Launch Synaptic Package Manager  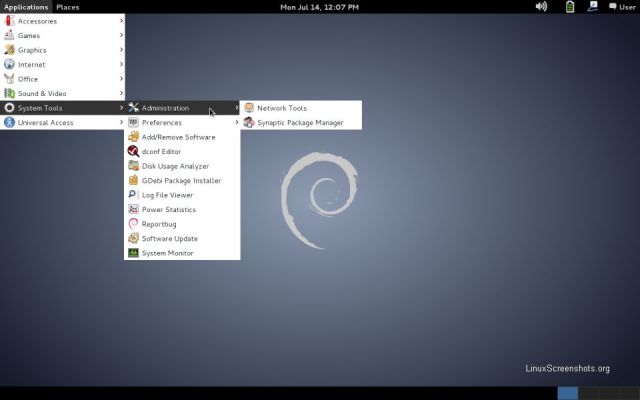coord(301,122)
